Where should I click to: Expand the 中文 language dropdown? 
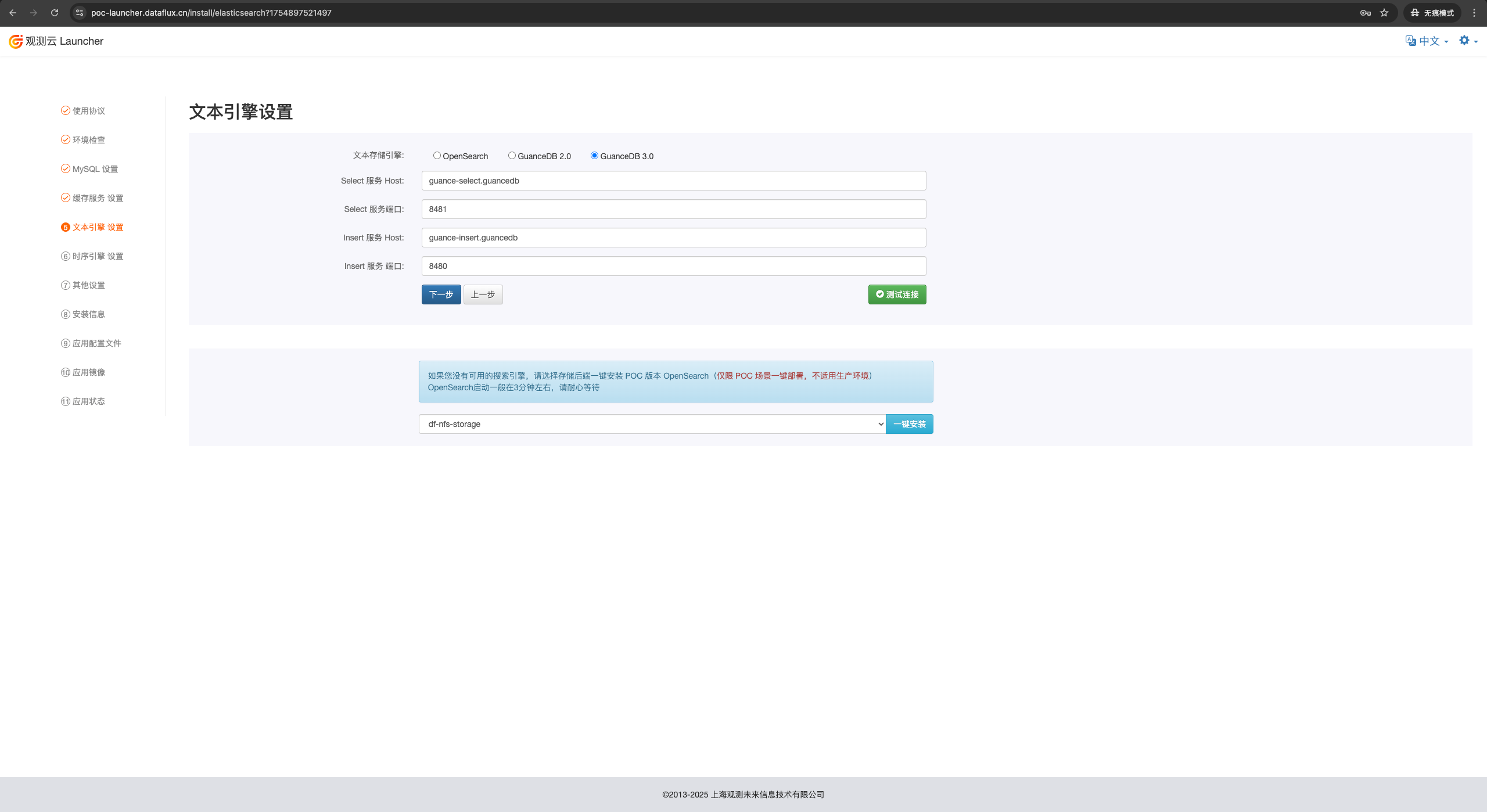pyautogui.click(x=1428, y=41)
